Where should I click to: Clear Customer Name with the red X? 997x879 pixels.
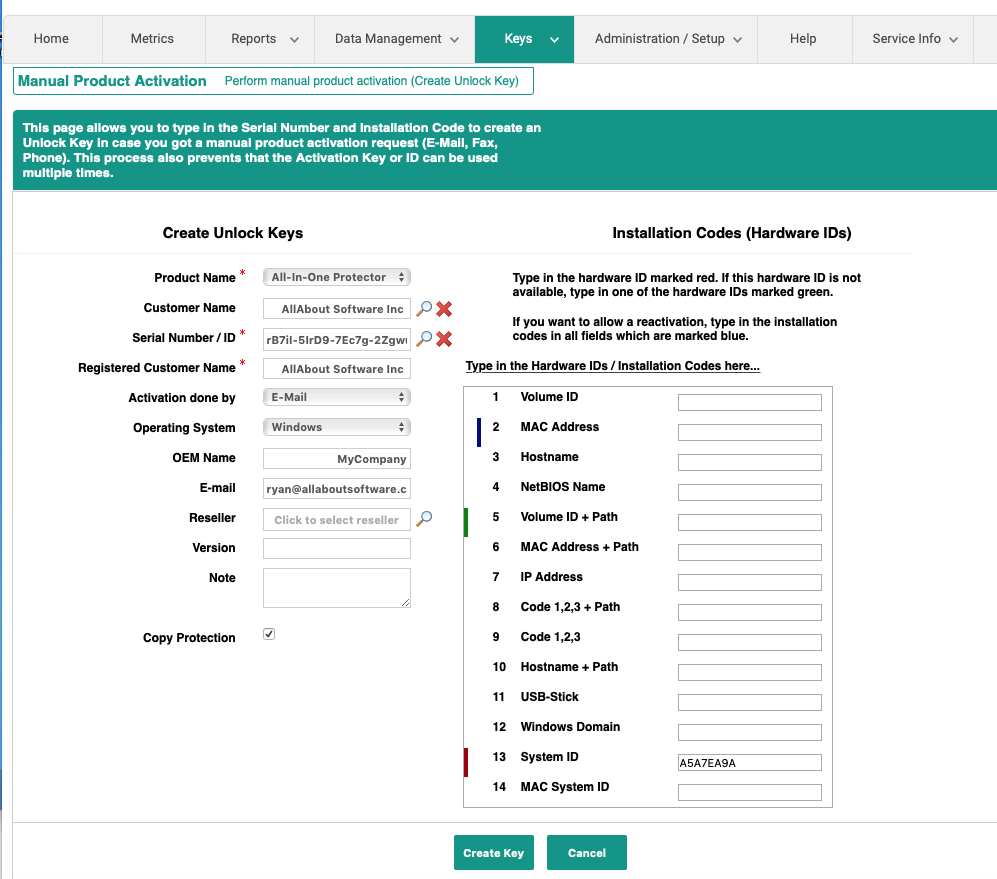point(444,309)
